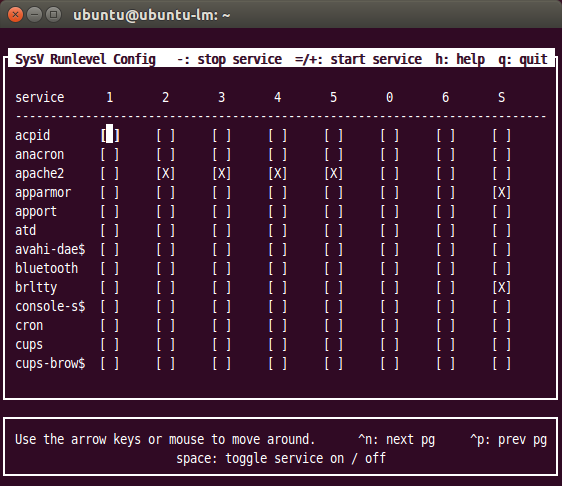This screenshot has width=562, height=486.
Task: Click the 'h: help' header hint
Action: point(460,59)
